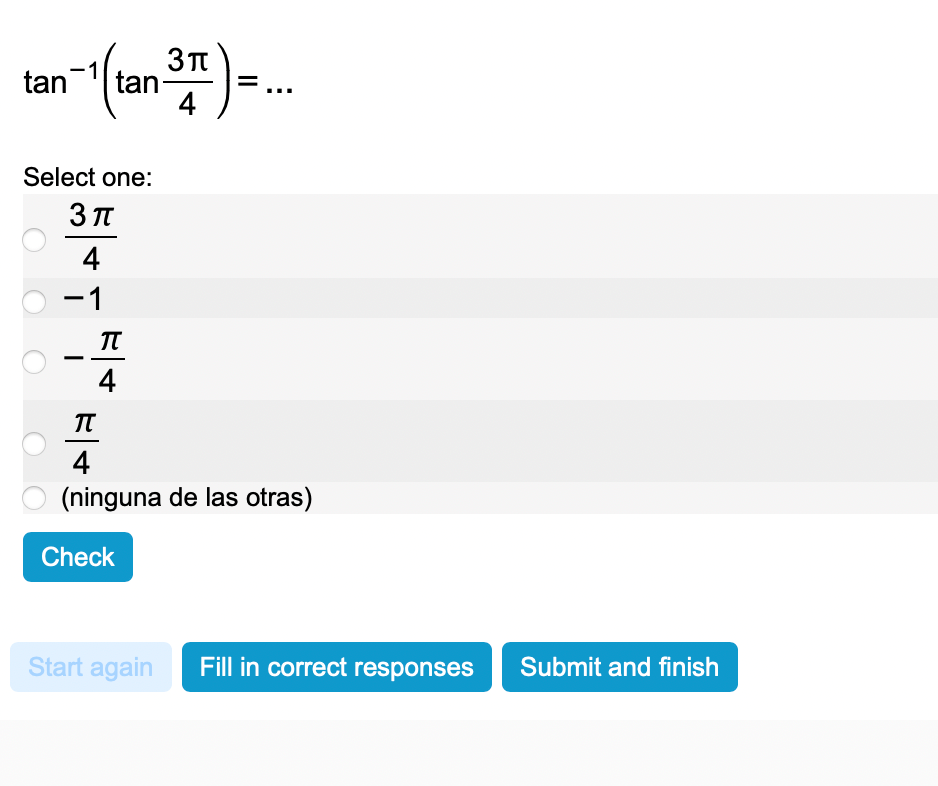Click the 3π/4 answer fraction label

coord(91,237)
